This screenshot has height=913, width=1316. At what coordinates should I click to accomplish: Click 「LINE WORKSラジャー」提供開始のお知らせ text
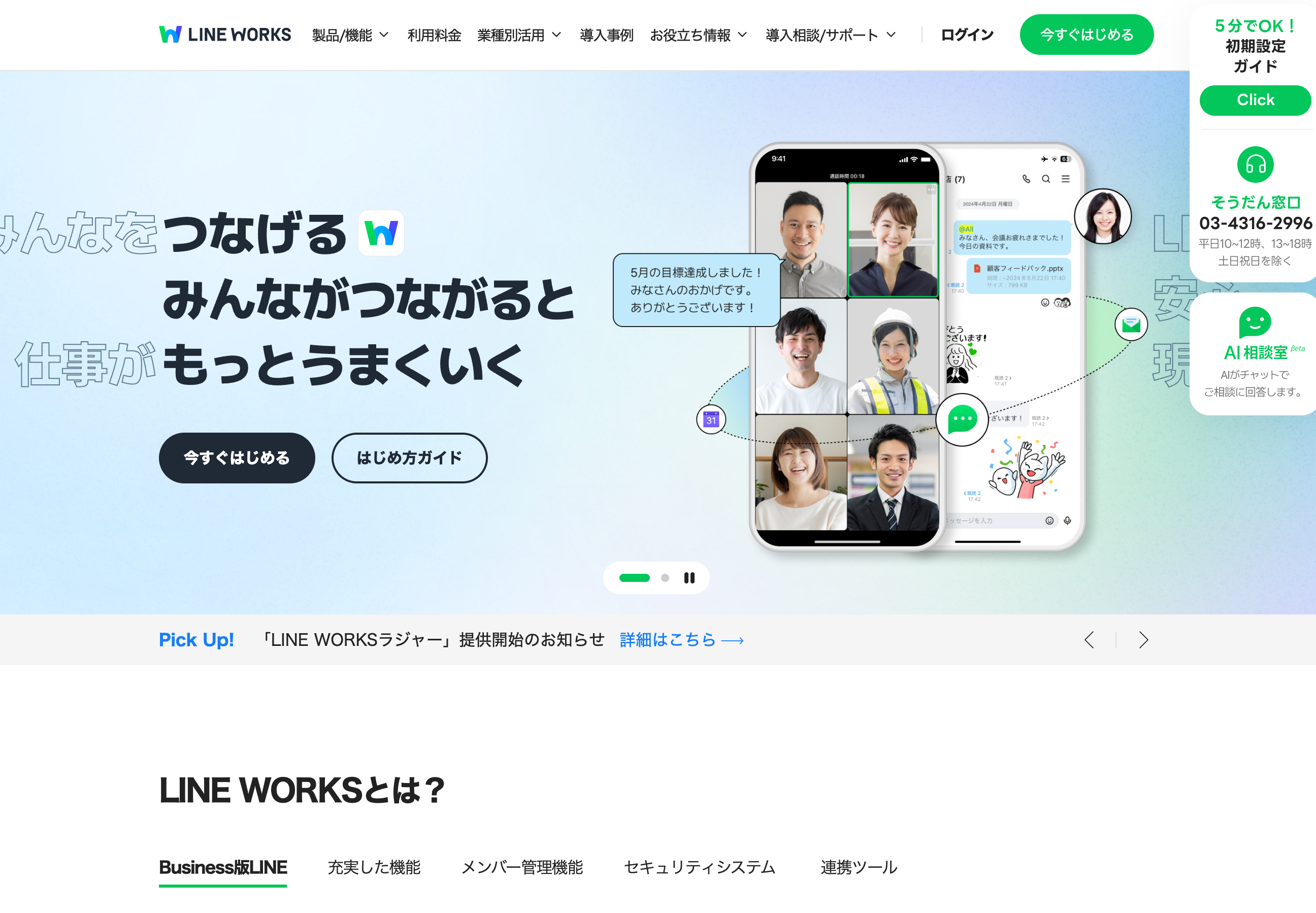click(433, 640)
